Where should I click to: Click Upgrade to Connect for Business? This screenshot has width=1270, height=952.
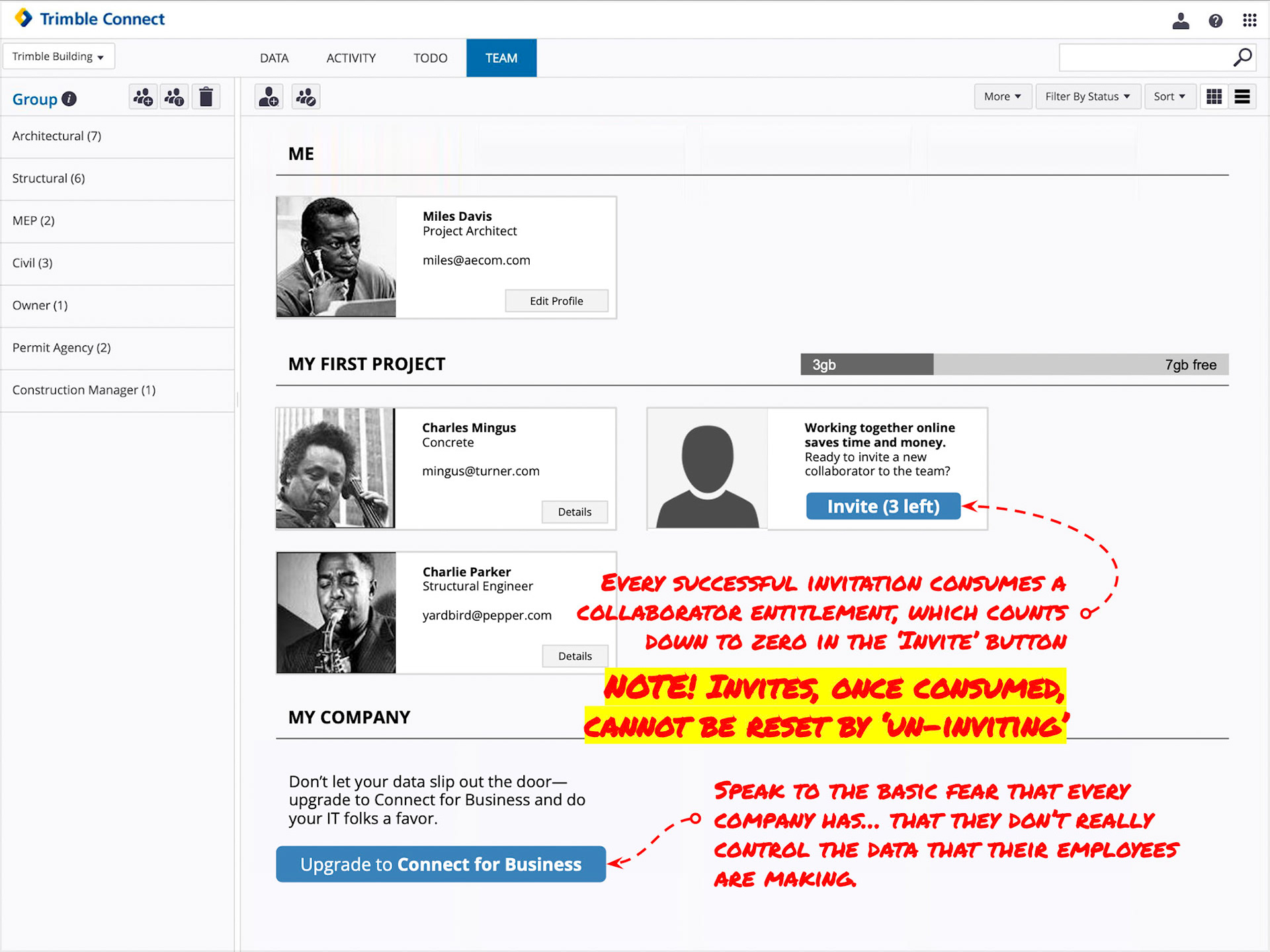(441, 864)
